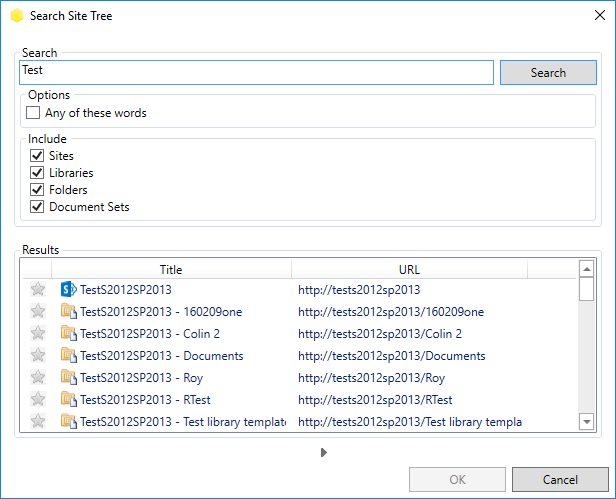Click the greyed-out OK button
Image resolution: width=616 pixels, height=499 pixels.
click(457, 479)
